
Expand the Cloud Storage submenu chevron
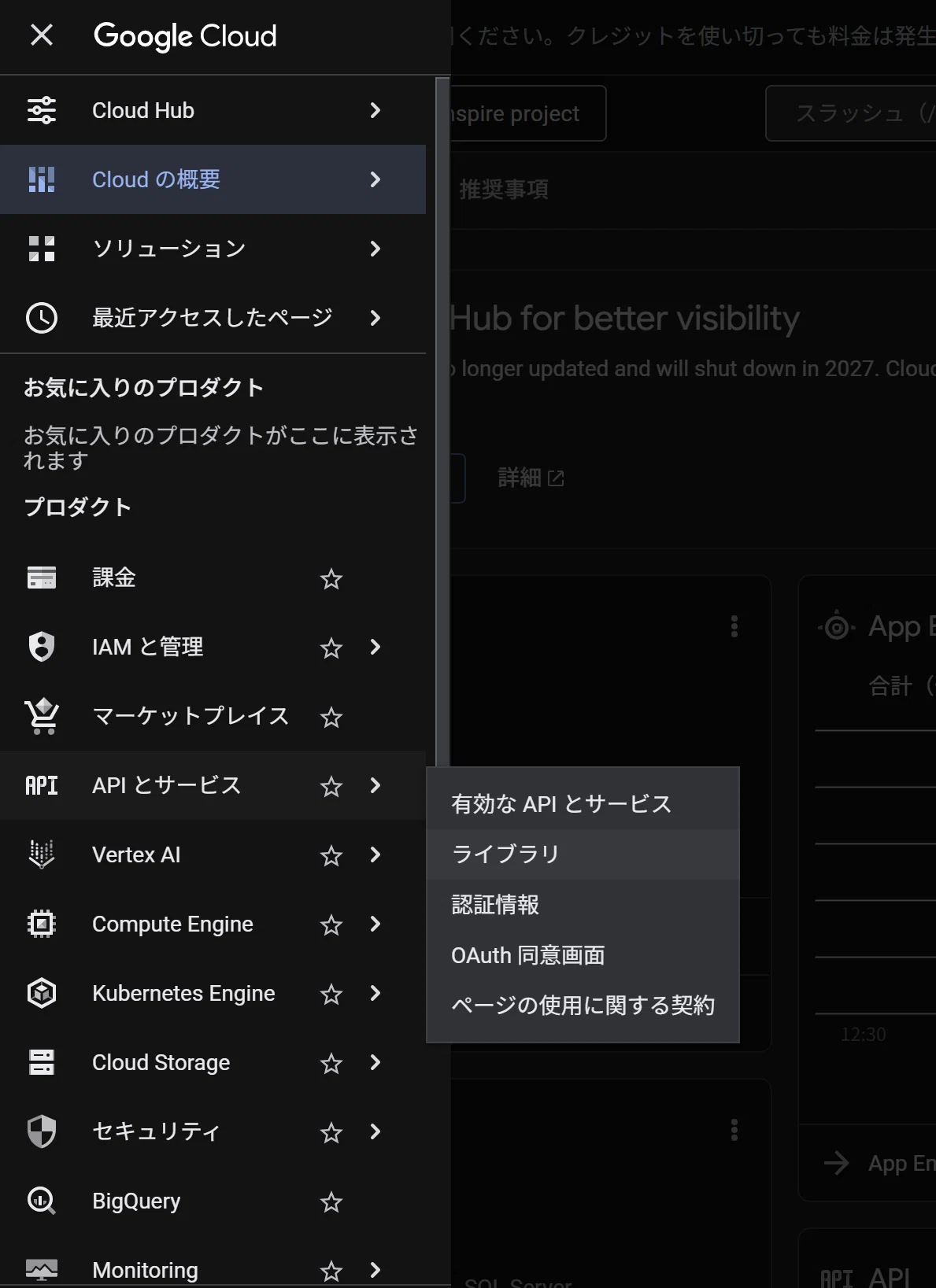click(376, 1062)
